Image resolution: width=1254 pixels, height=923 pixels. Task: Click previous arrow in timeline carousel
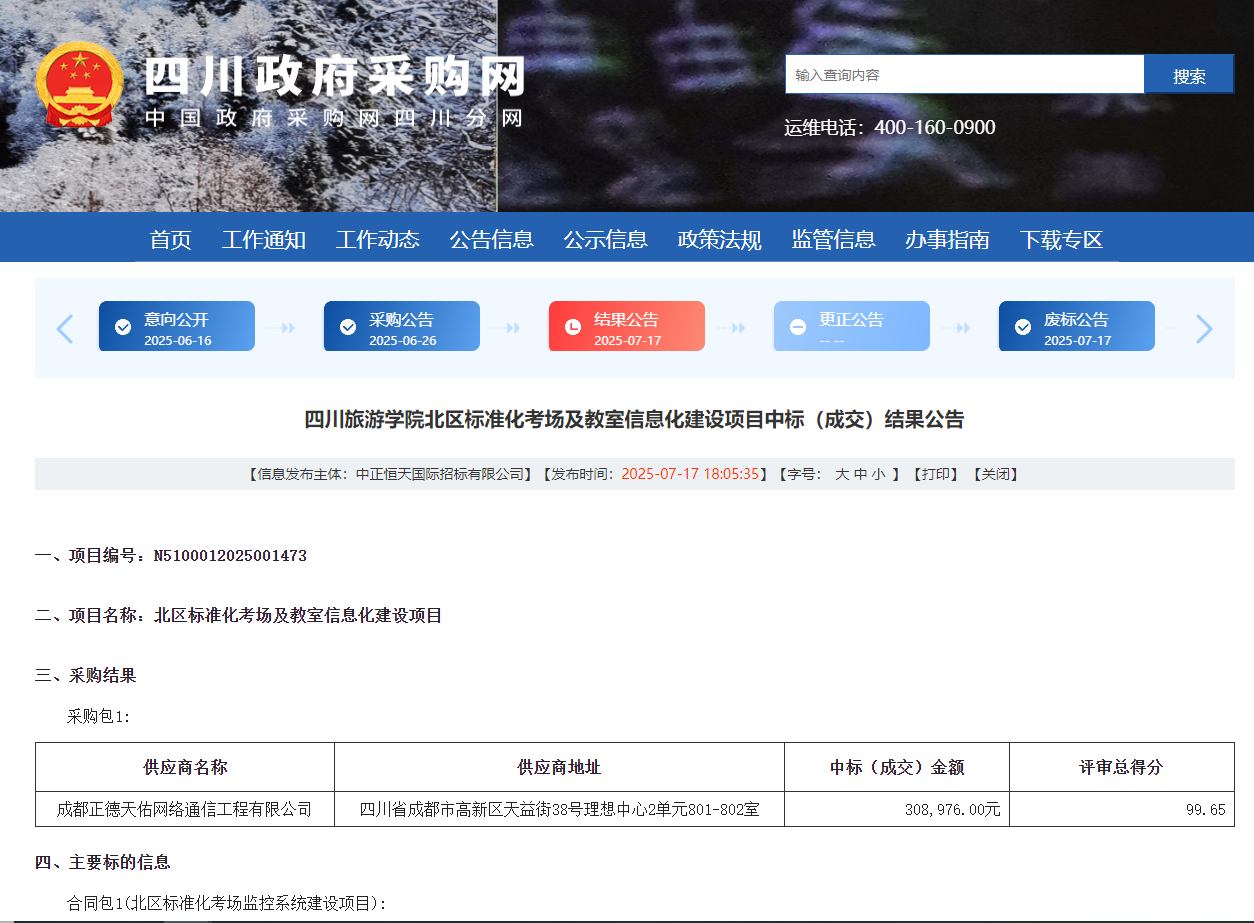click(65, 328)
